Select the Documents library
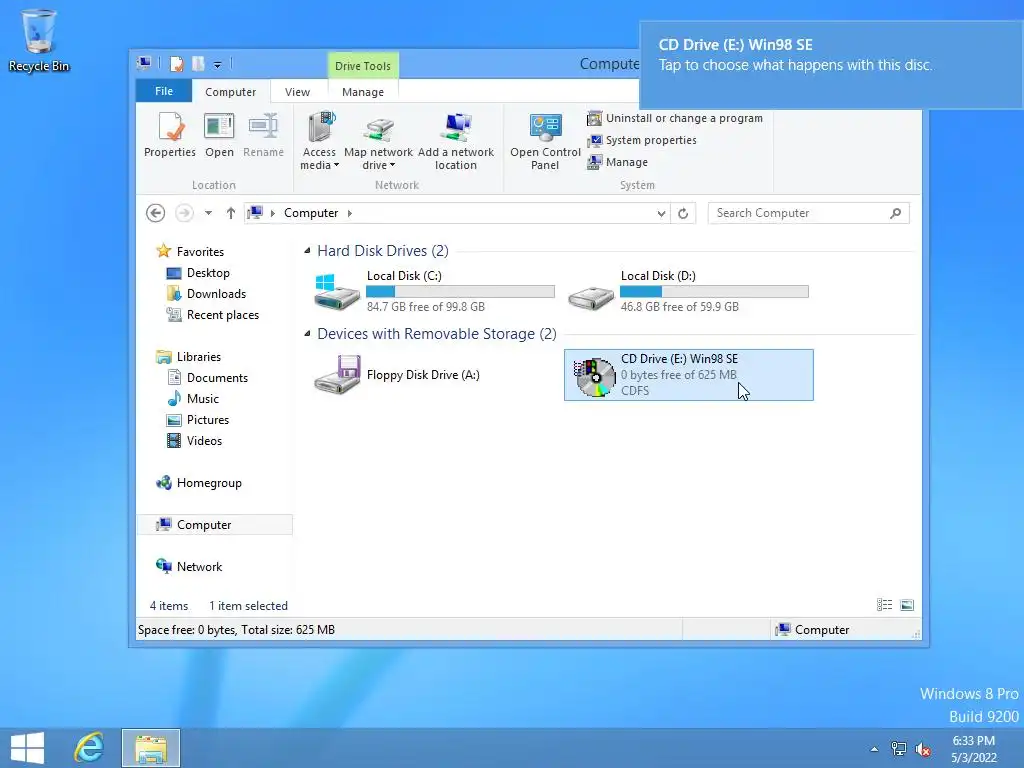This screenshot has width=1024, height=768. pyautogui.click(x=207, y=377)
